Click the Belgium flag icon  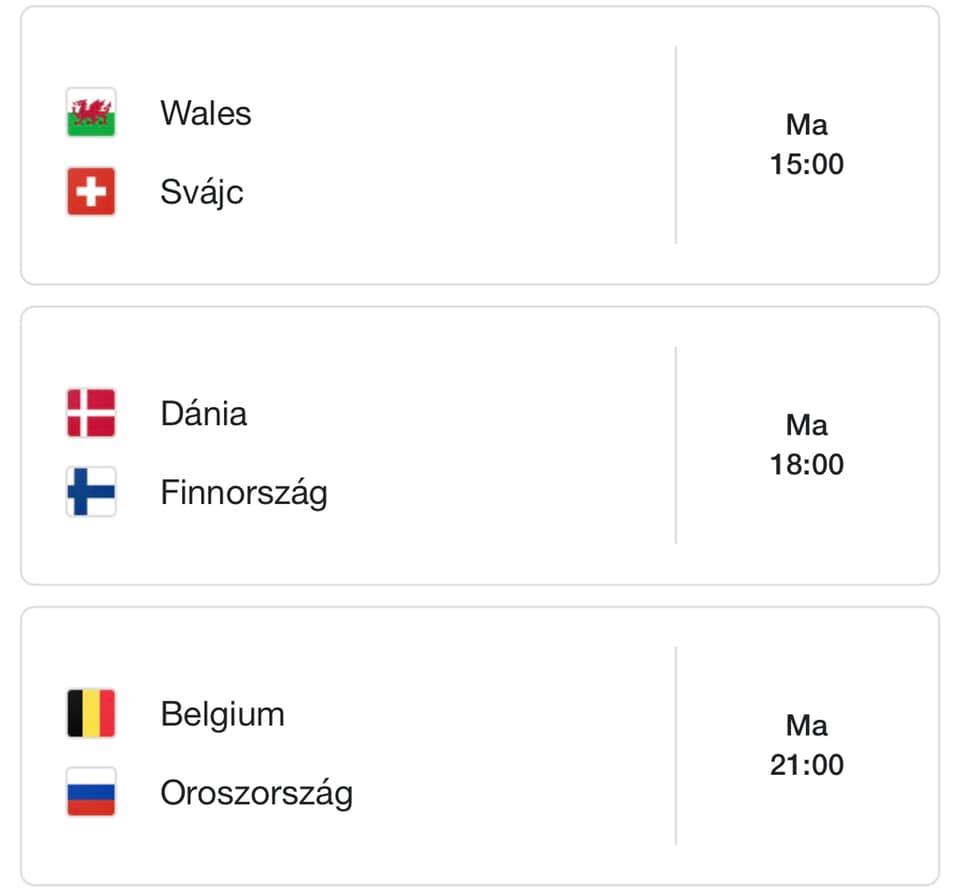(x=91, y=713)
